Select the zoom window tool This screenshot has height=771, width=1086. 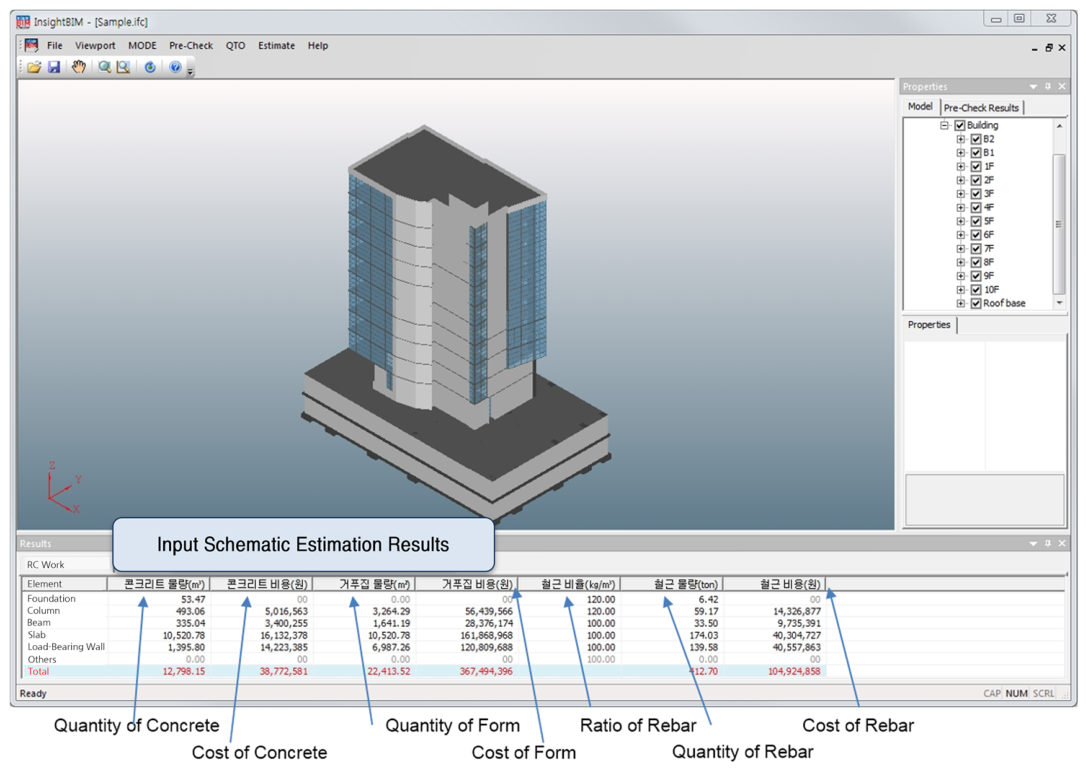pos(123,67)
